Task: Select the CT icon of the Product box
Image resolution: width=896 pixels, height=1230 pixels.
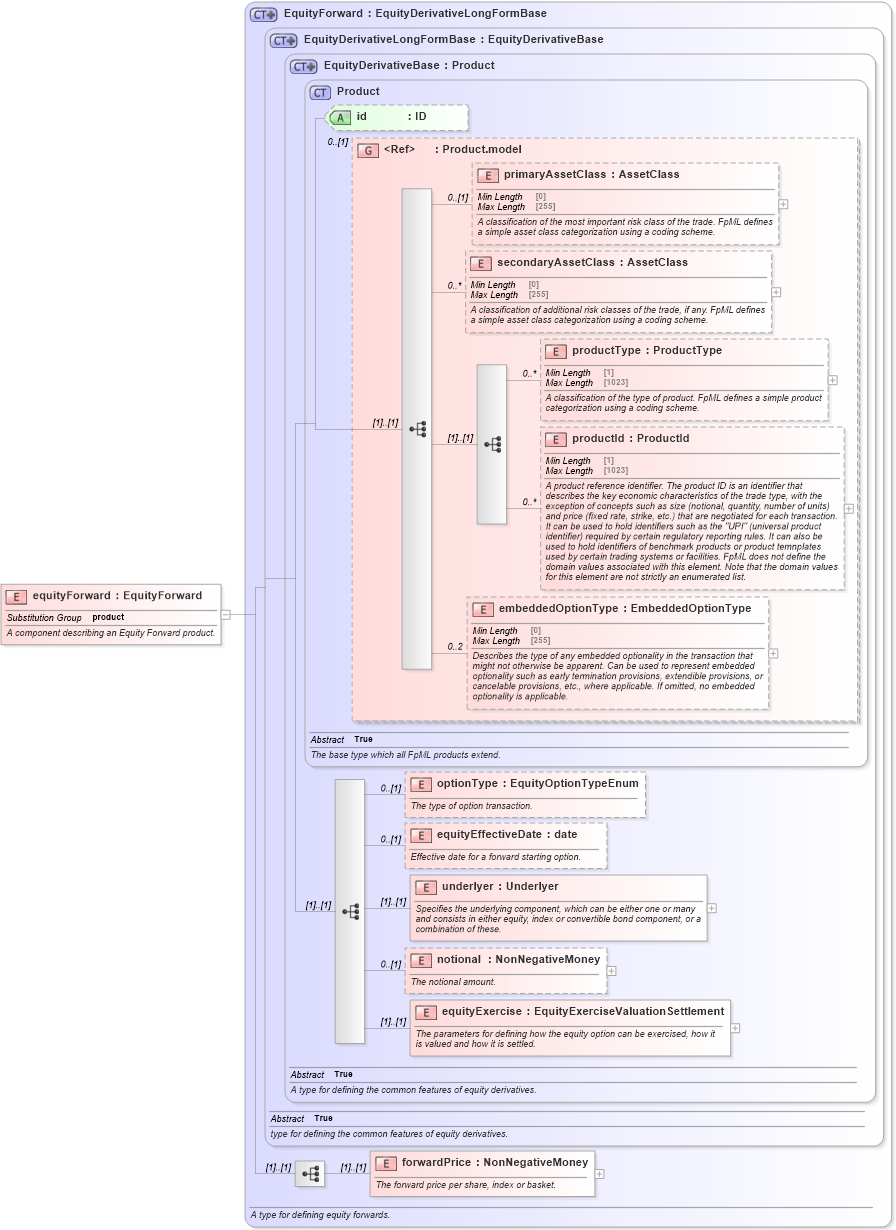Action: [x=318, y=92]
